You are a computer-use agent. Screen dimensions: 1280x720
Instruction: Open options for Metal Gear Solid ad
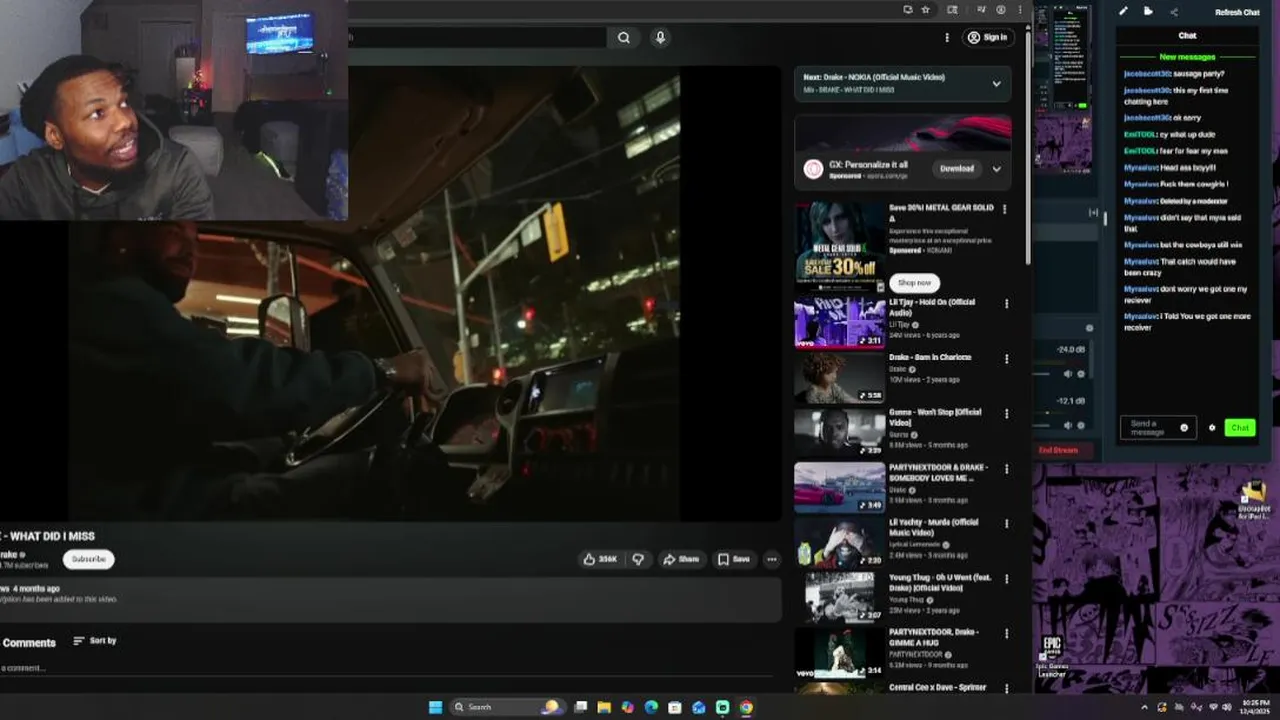[1005, 209]
